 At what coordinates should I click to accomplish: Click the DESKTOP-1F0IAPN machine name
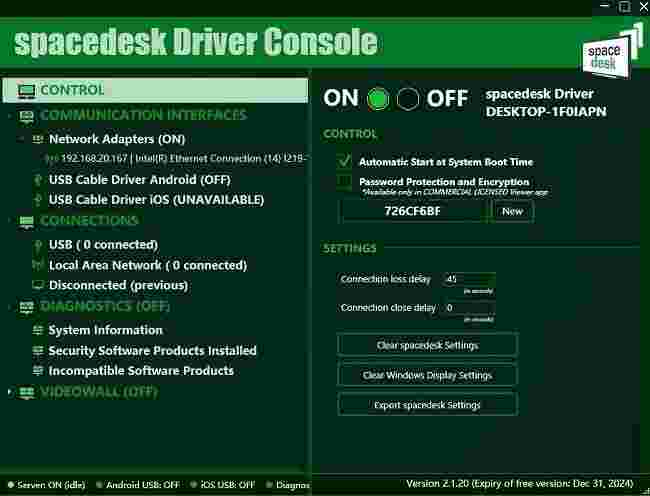coord(546,111)
